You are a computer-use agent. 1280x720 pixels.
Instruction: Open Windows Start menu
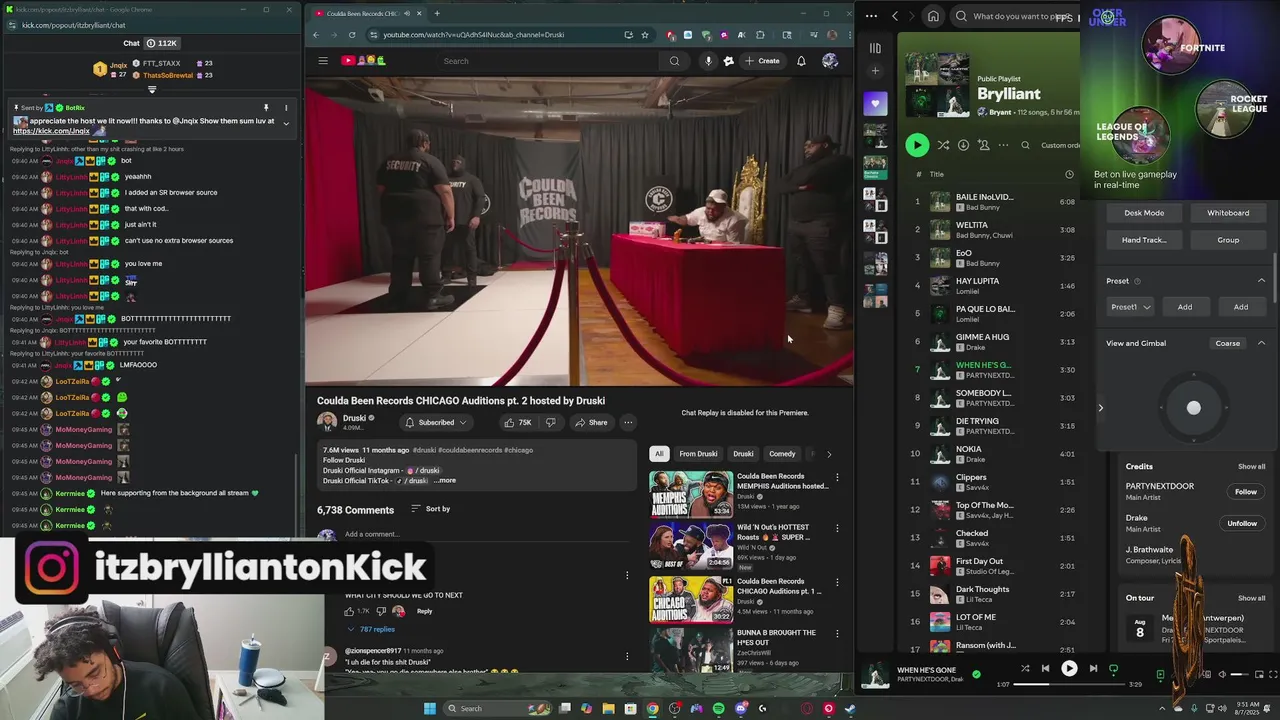(430, 709)
